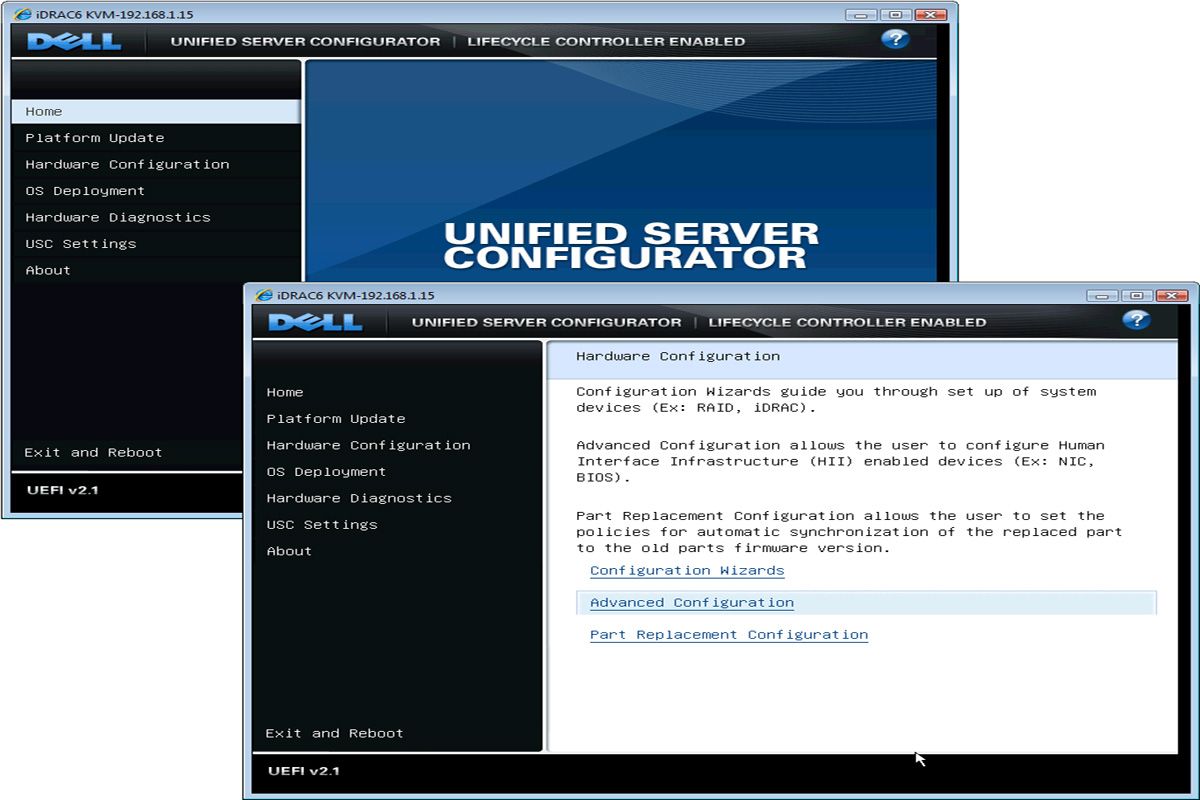Click UEFI v2.1 text in back window
The width and height of the screenshot is (1200, 800).
pyautogui.click(x=62, y=490)
